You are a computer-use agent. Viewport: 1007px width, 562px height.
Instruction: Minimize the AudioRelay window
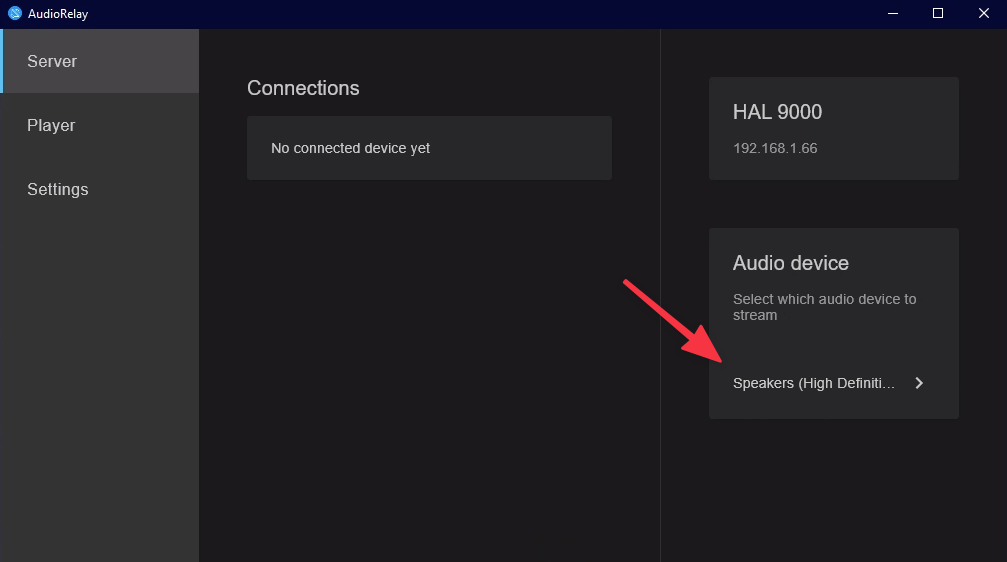893,13
